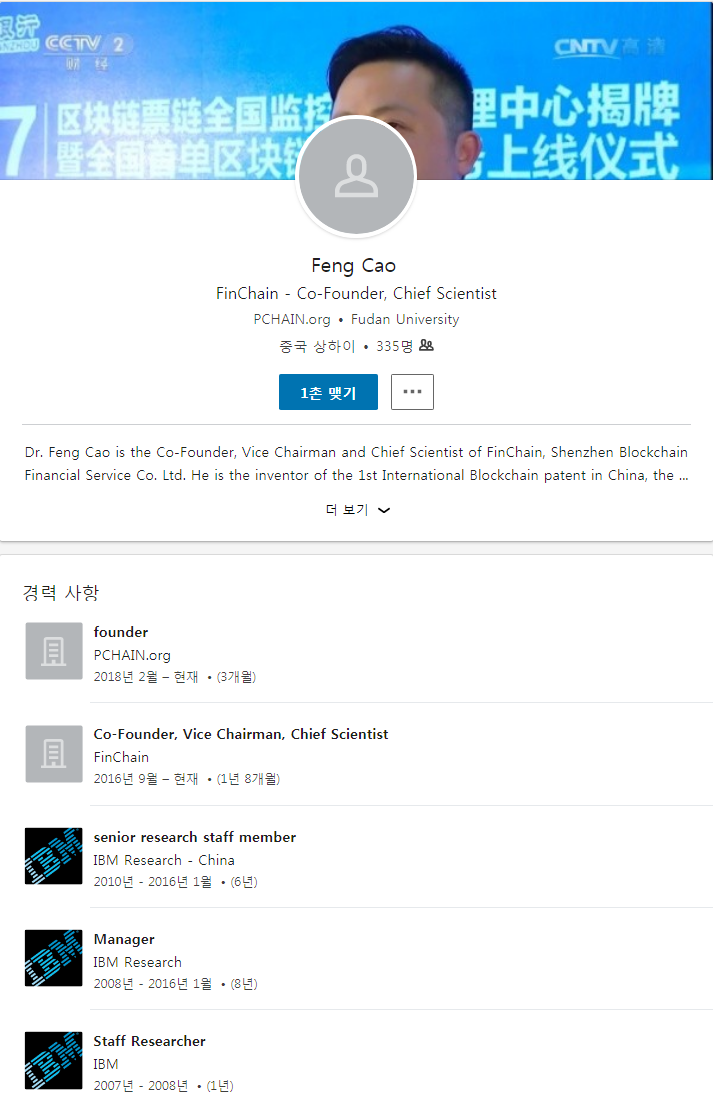Click the FinChain company placeholder logo
The width and height of the screenshot is (713, 1117).
[x=54, y=754]
